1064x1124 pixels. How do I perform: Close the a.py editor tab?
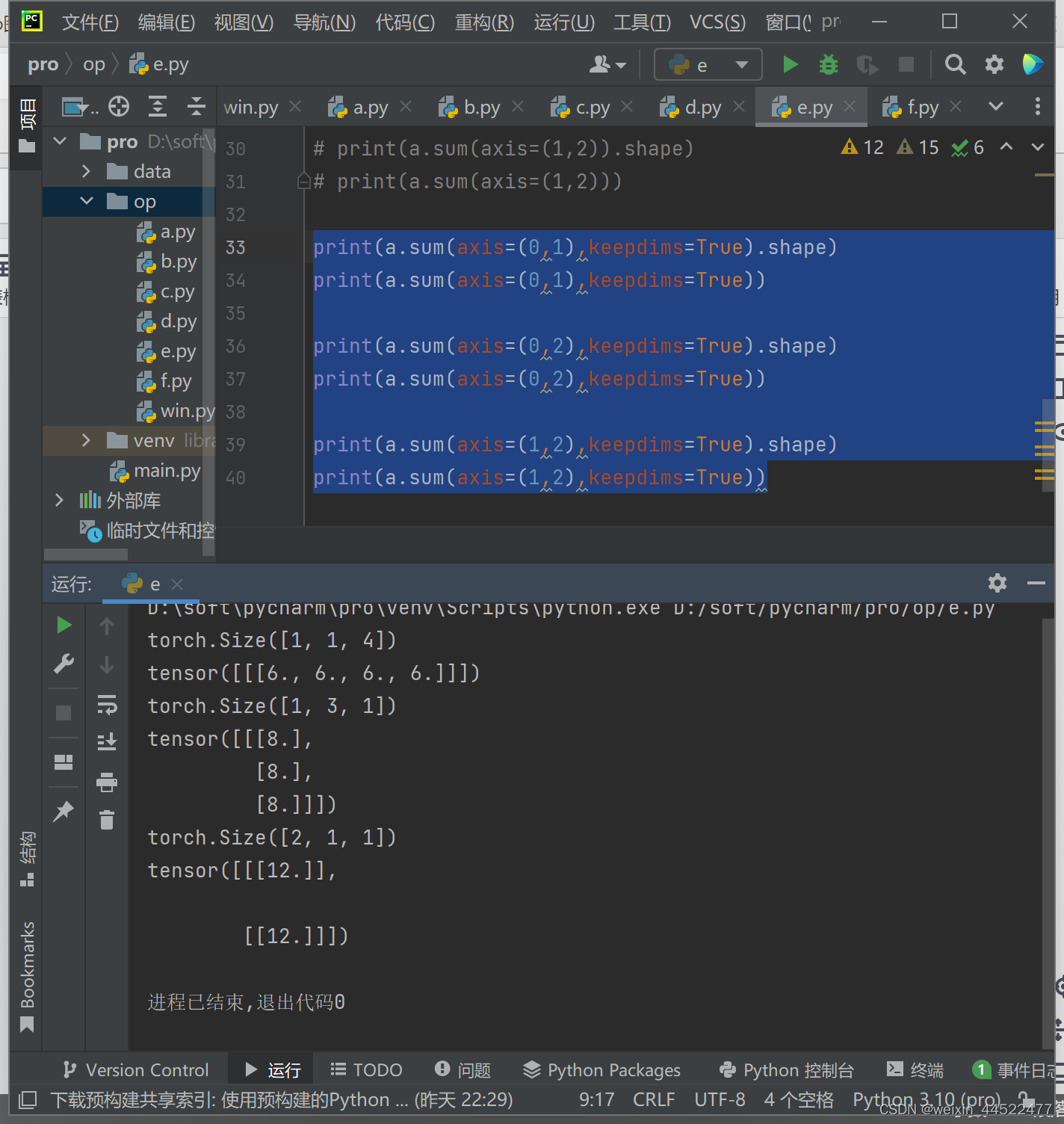point(406,107)
